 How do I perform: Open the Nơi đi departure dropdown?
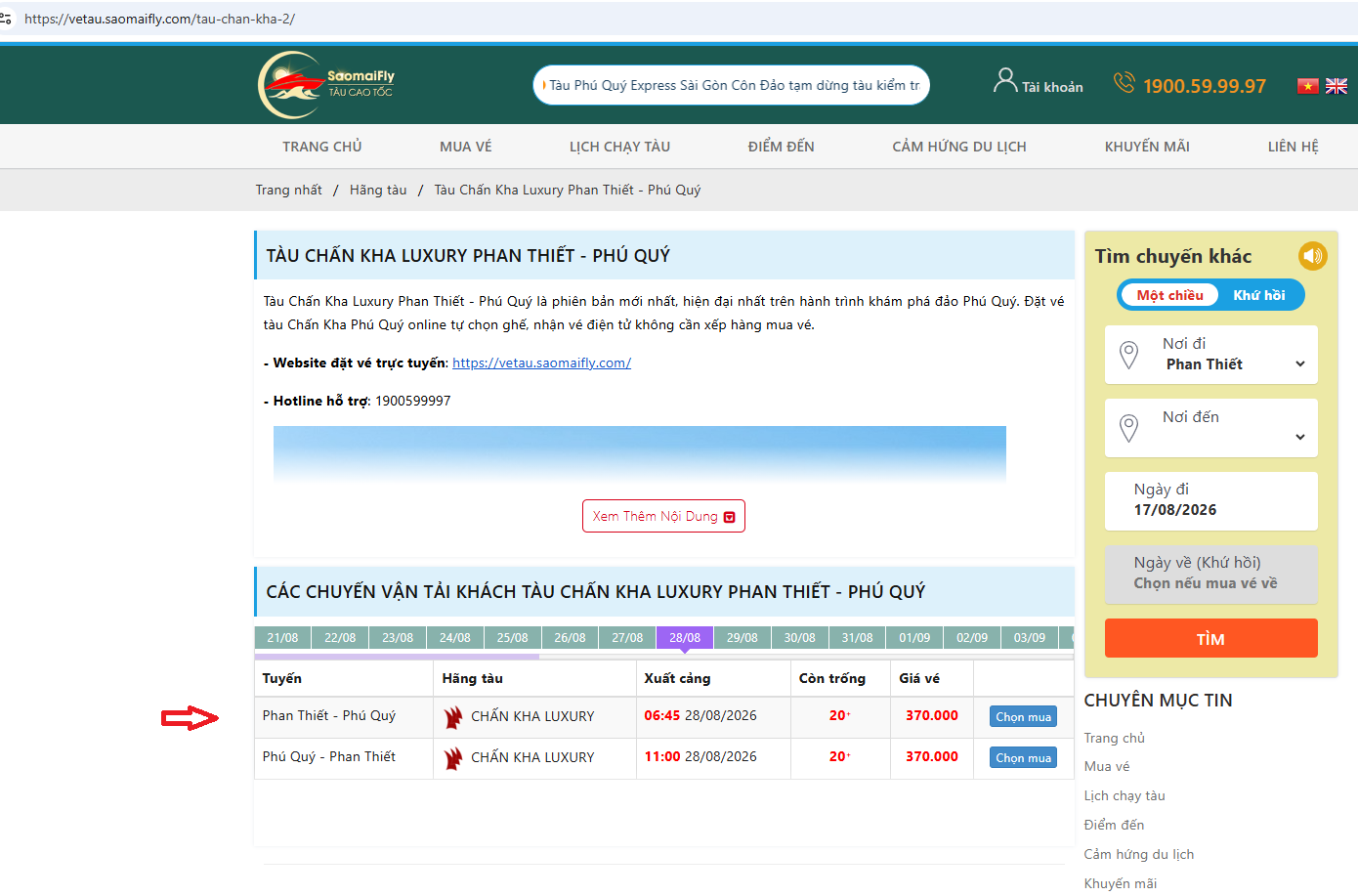(1211, 355)
